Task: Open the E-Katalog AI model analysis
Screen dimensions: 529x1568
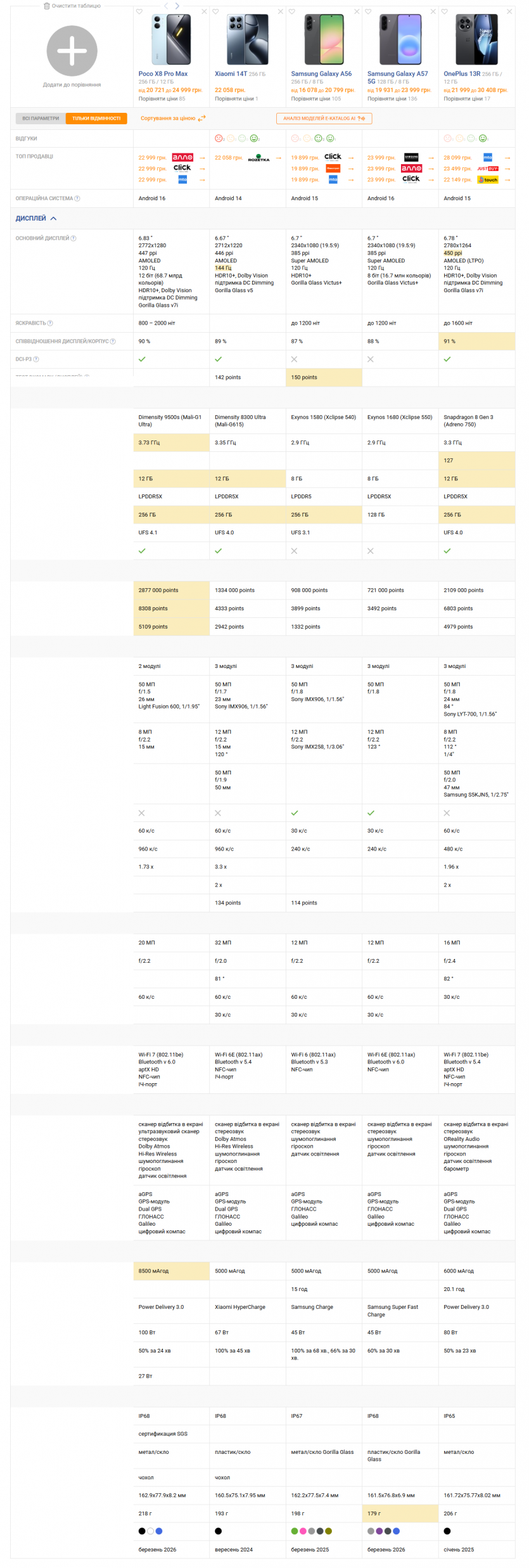Action: pos(324,119)
